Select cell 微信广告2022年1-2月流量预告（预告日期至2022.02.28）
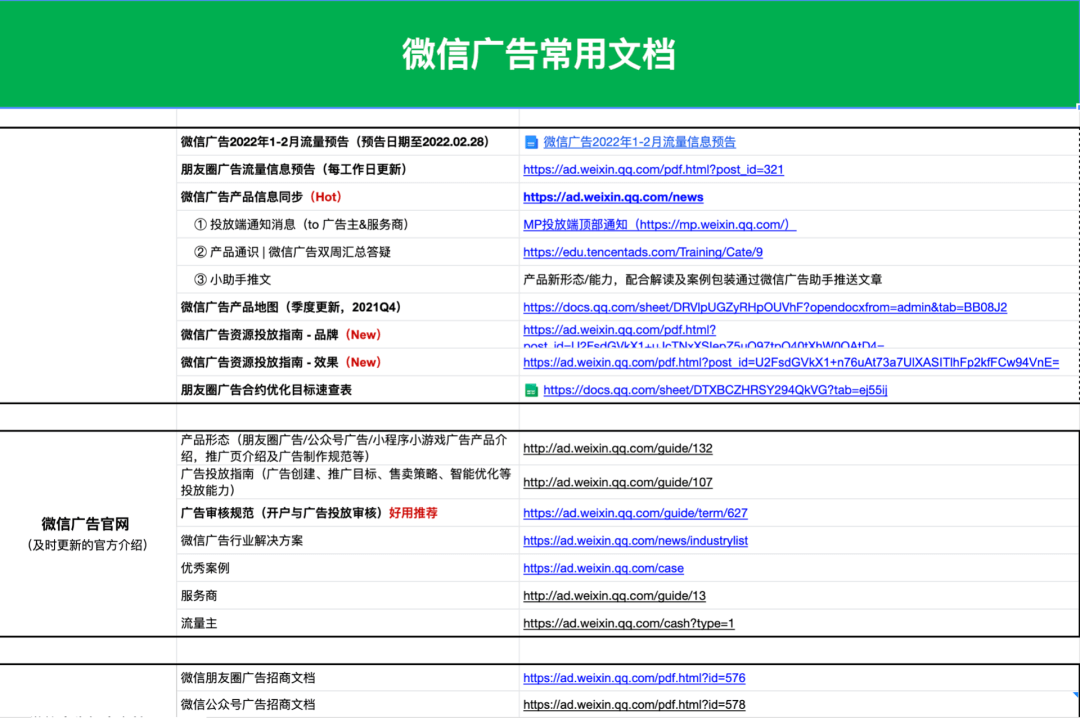The height and width of the screenshot is (718, 1080). pos(348,142)
